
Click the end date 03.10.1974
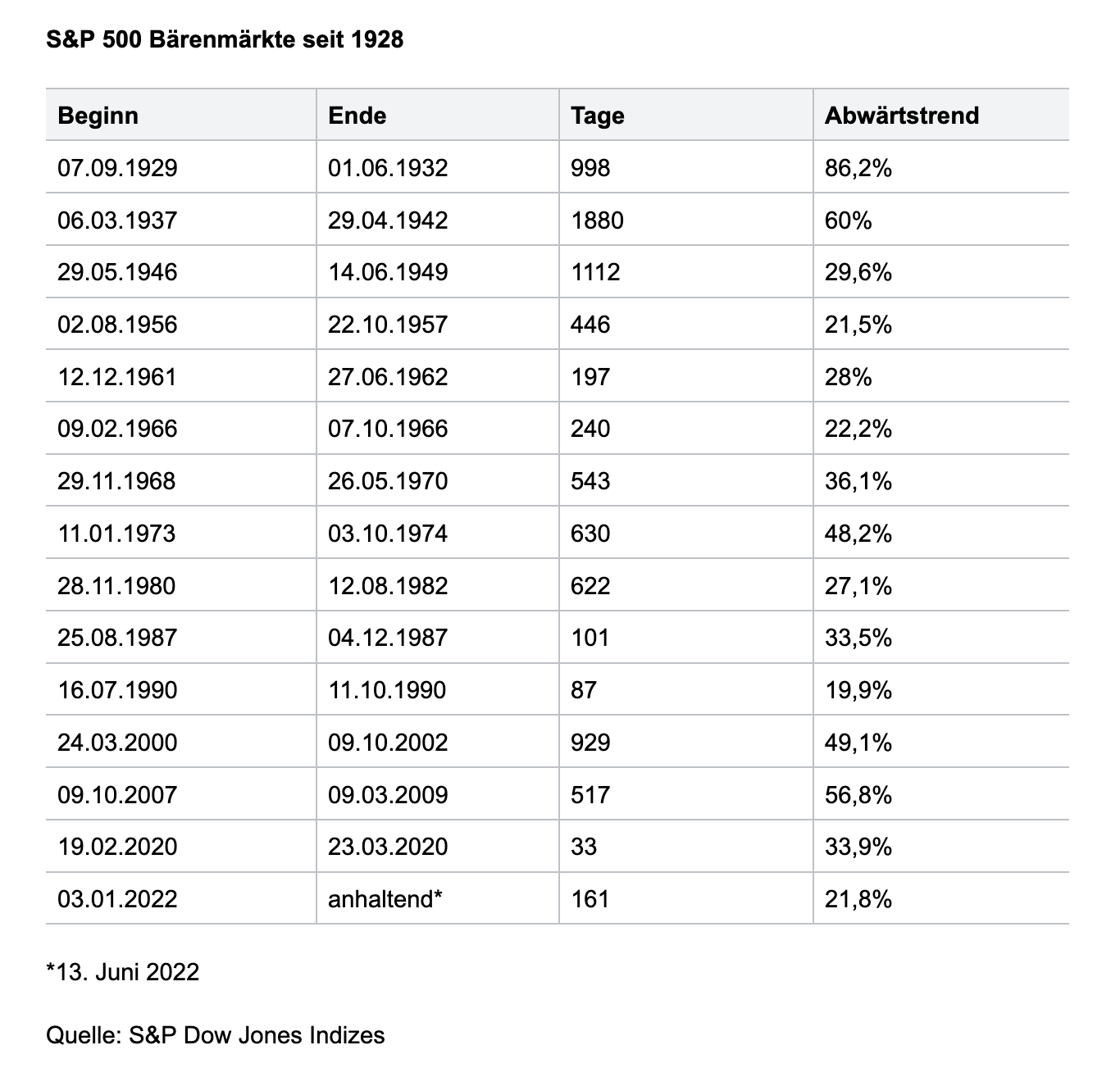tap(388, 533)
